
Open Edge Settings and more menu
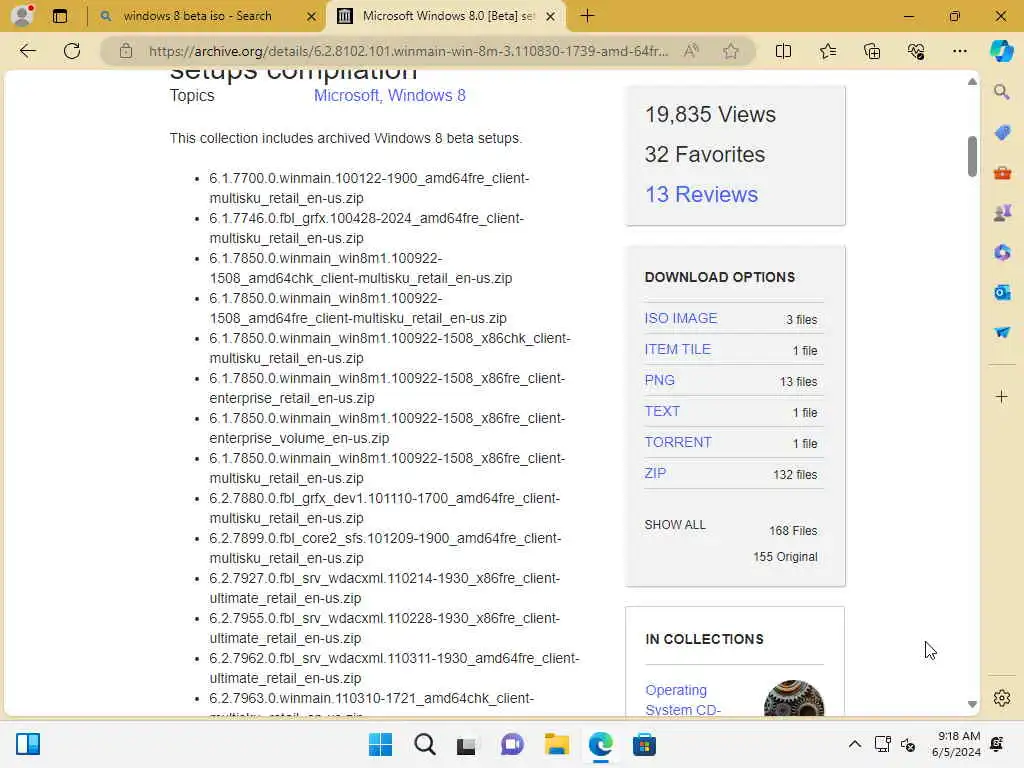coord(959,51)
